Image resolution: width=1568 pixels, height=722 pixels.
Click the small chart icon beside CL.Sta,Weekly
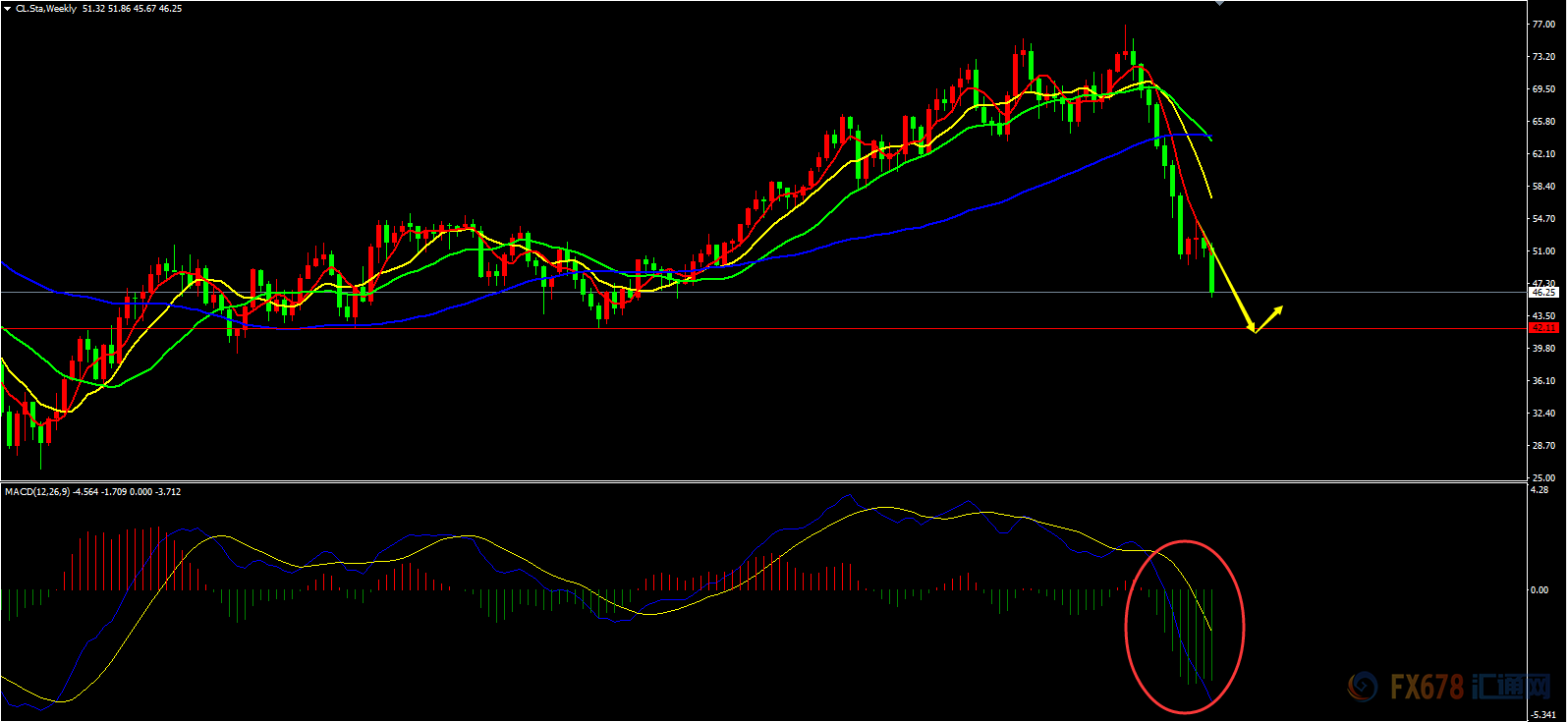tap(8, 8)
